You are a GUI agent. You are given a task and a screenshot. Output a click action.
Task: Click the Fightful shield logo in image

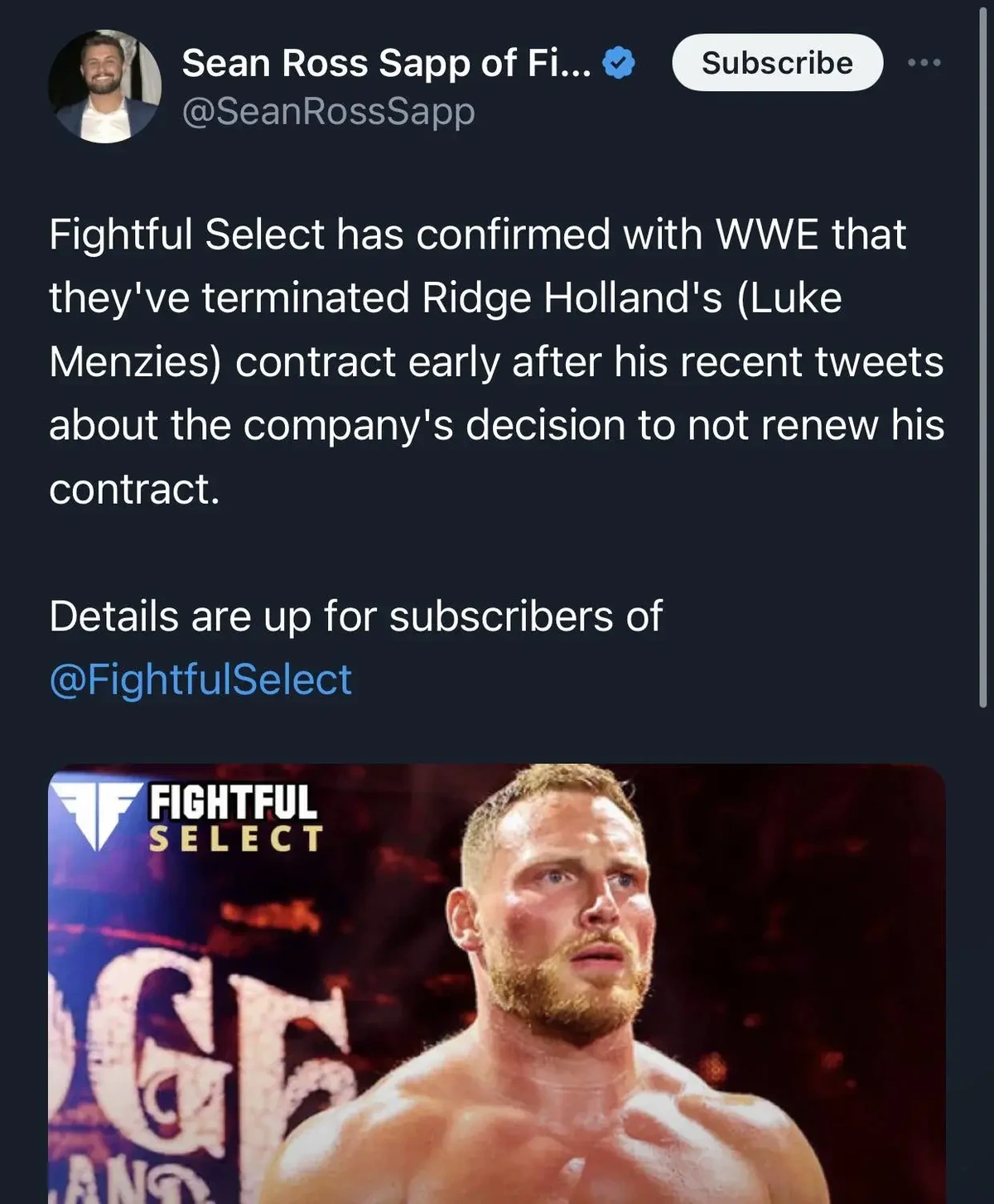pyautogui.click(x=95, y=815)
